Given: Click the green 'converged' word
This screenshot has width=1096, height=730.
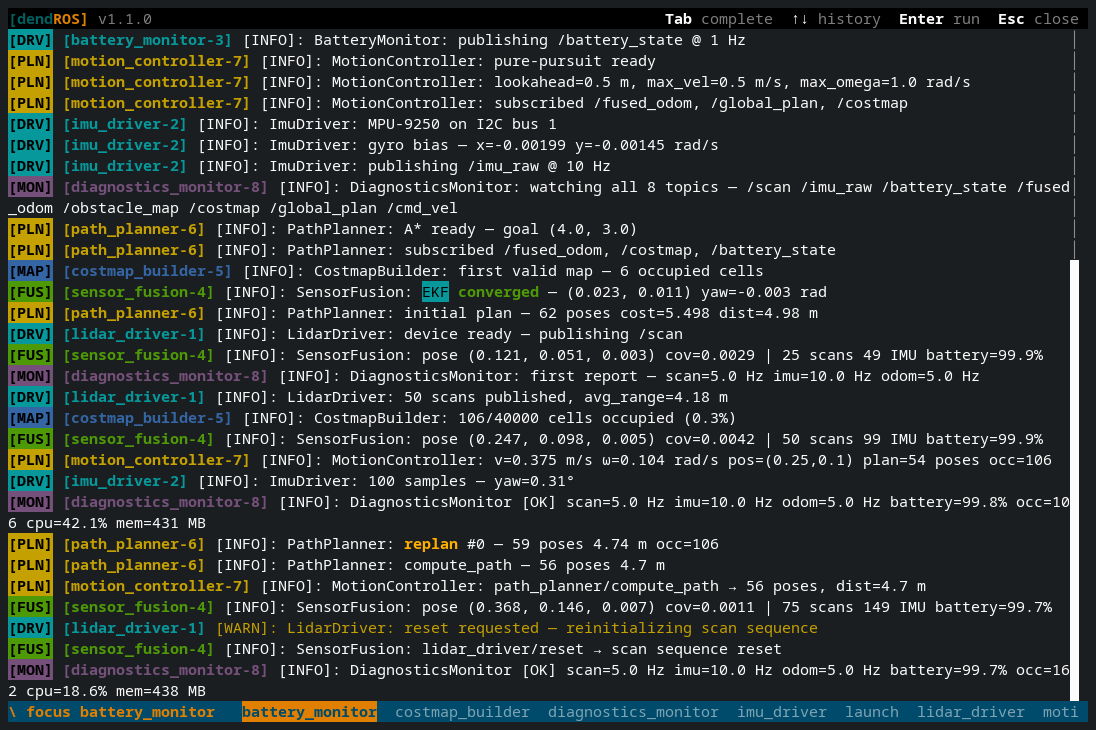Looking at the screenshot, I should coord(498,292).
